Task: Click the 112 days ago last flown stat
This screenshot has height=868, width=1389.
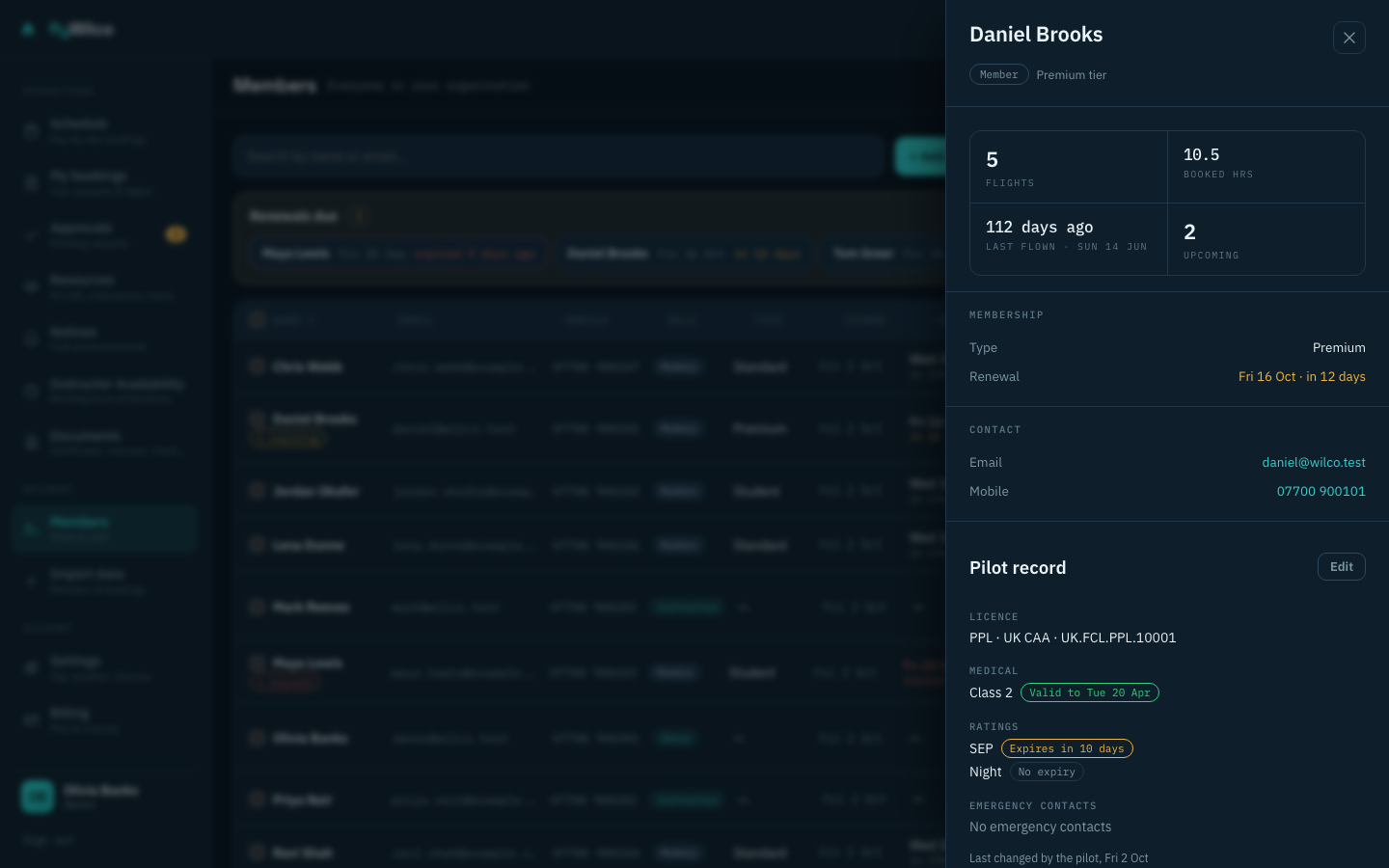Action: click(x=1069, y=239)
